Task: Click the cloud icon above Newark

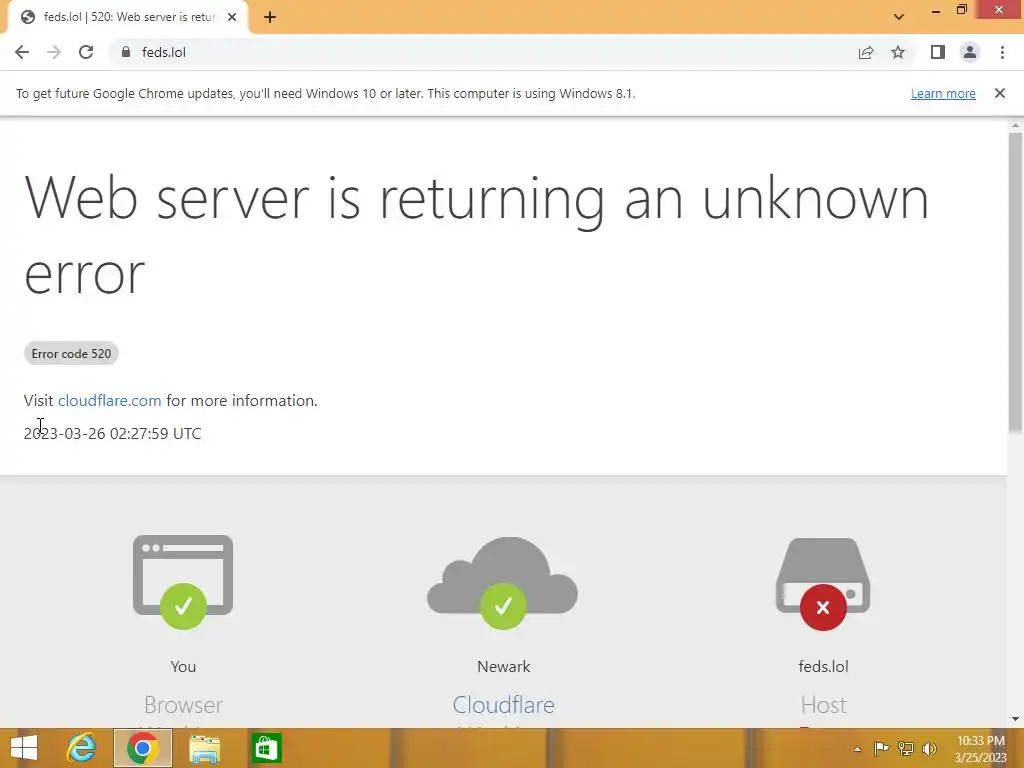Action: point(502,583)
